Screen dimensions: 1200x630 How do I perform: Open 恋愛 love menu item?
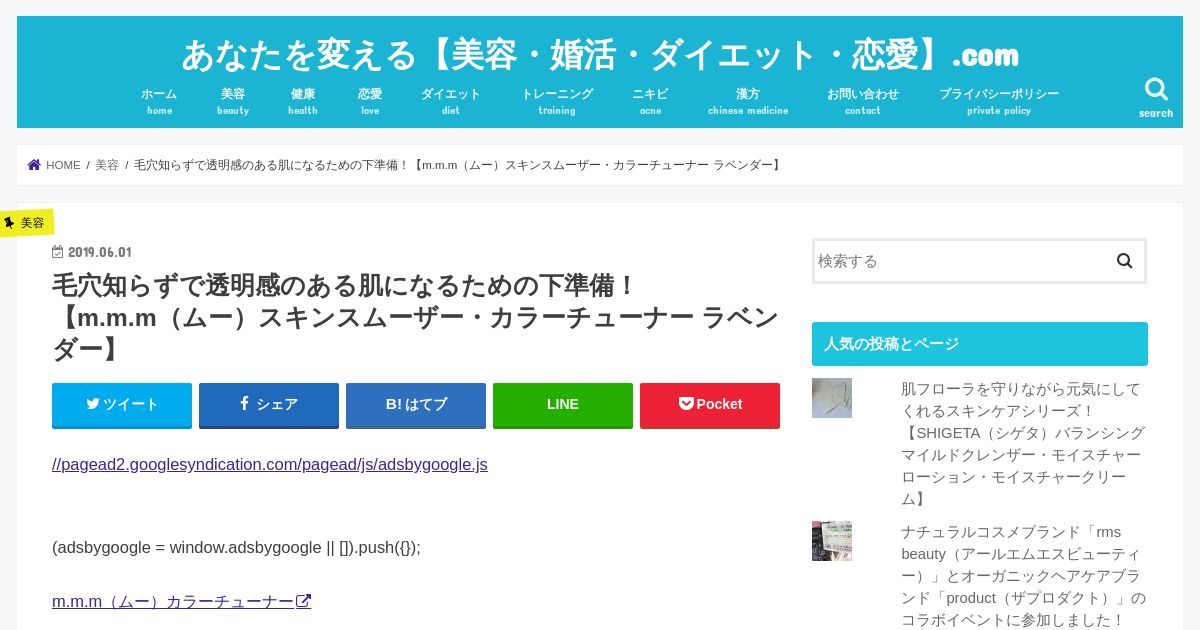point(370,101)
